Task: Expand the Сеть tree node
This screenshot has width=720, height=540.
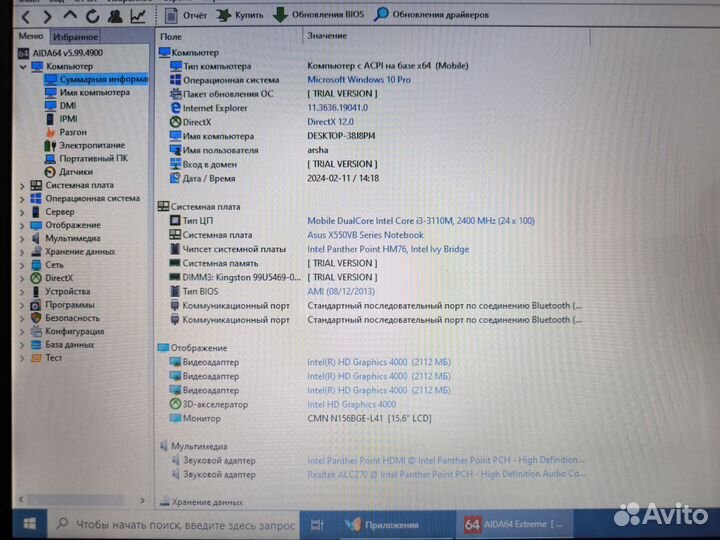Action: click(22, 265)
